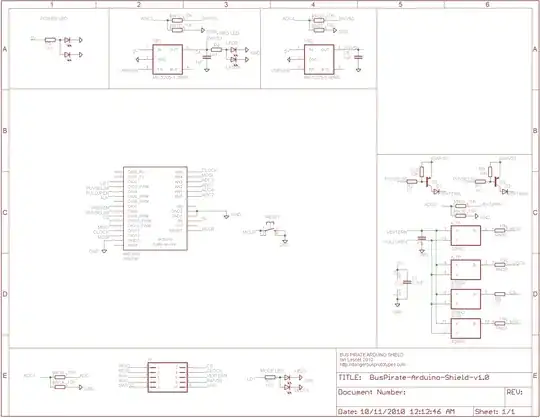Click the capacitor right of second regulator output

click(x=359, y=57)
